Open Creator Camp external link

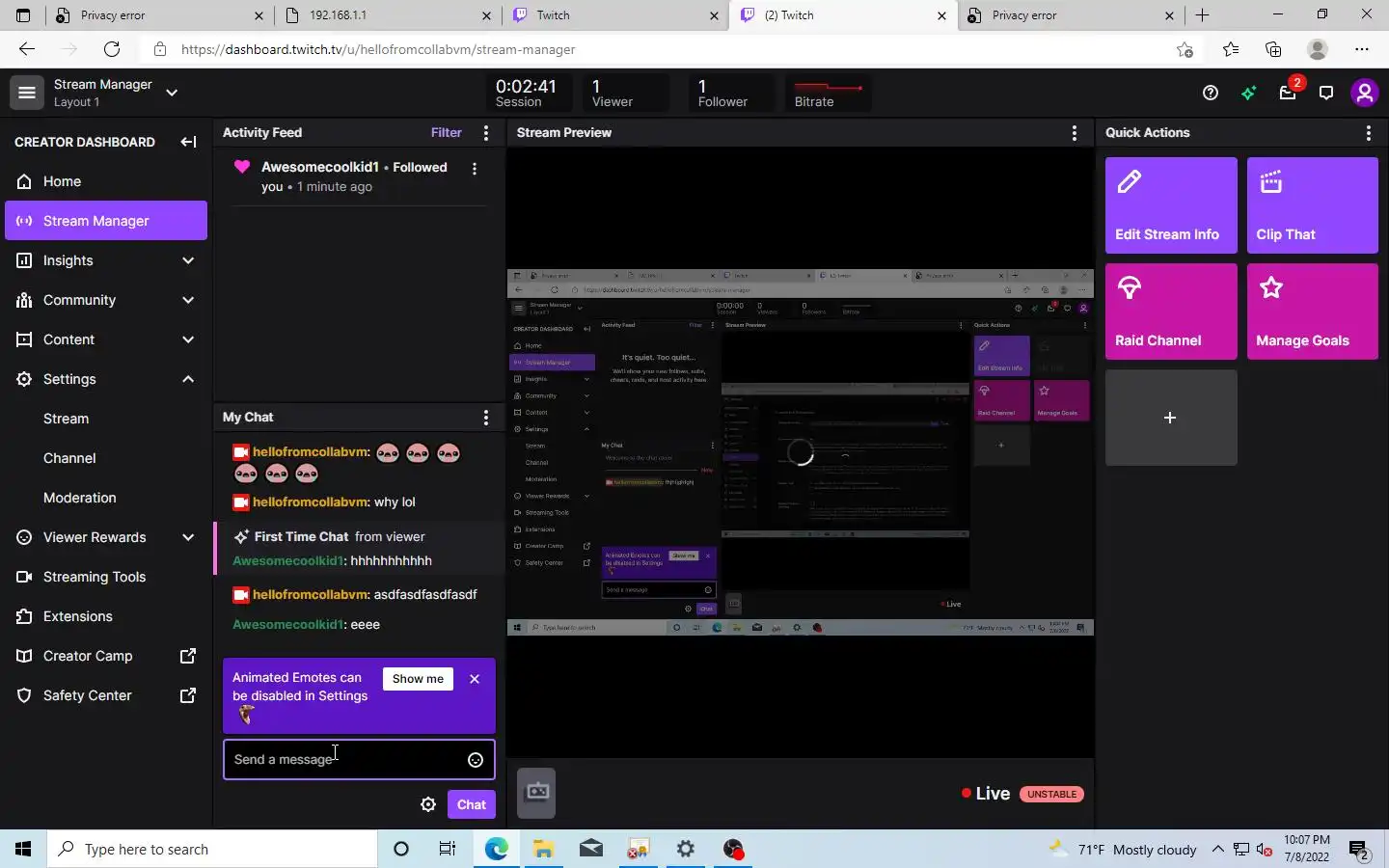tap(106, 656)
